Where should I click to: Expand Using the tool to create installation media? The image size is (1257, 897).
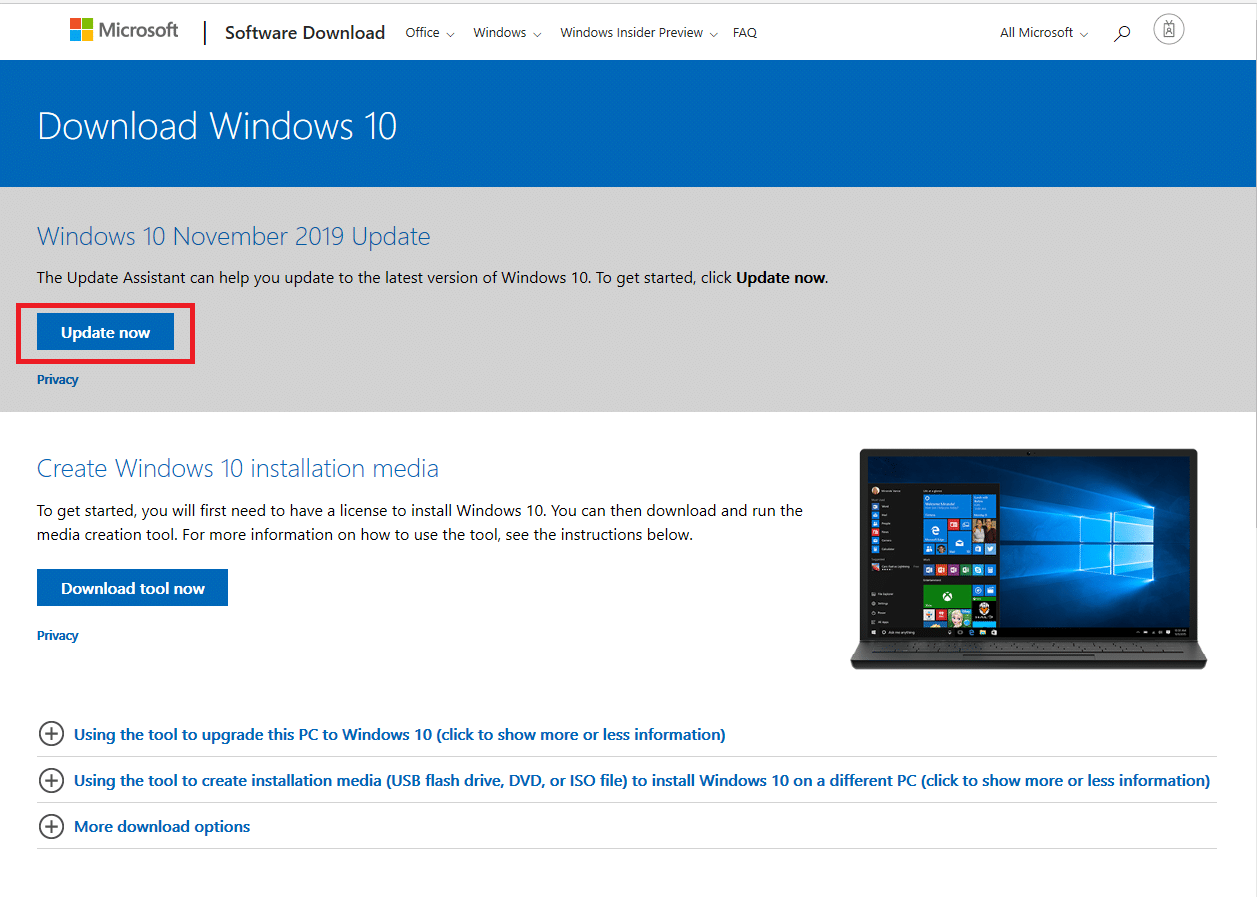(642, 780)
